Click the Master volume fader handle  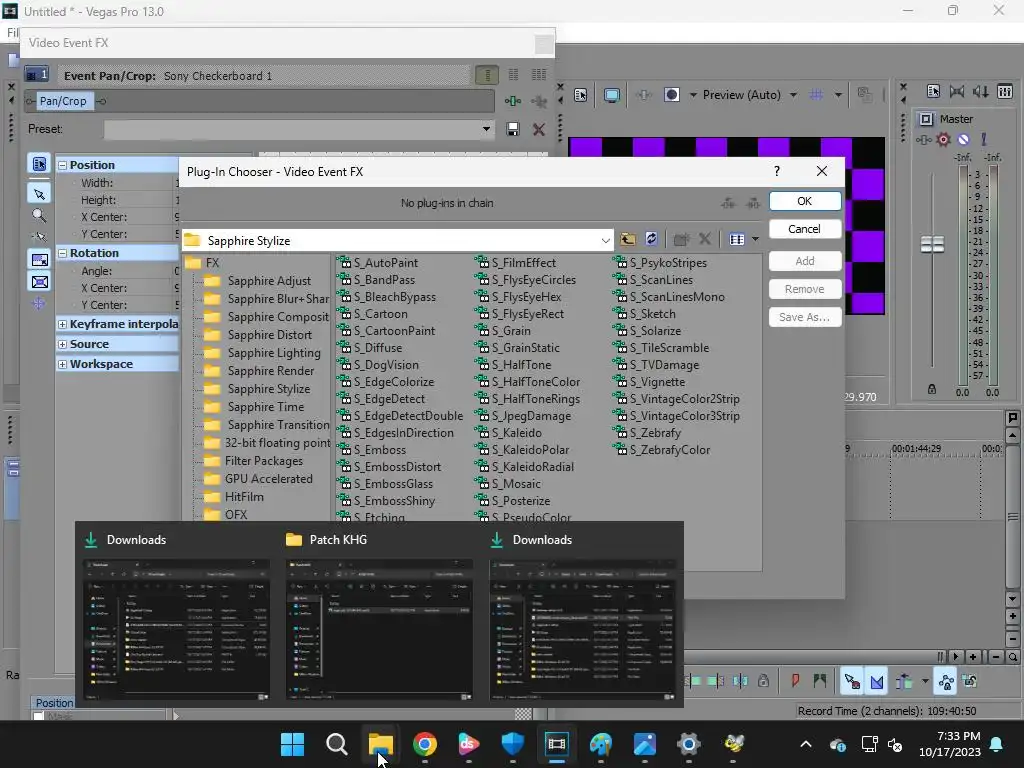pyautogui.click(x=932, y=244)
